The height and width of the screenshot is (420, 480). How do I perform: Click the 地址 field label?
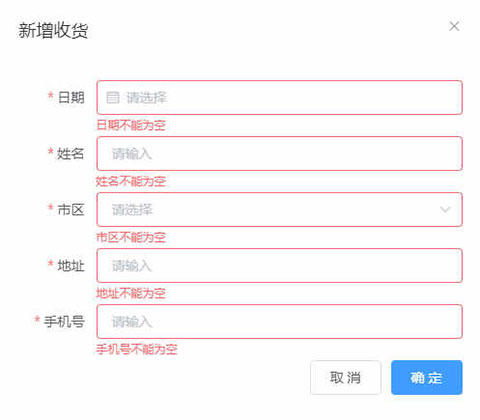coord(71,266)
